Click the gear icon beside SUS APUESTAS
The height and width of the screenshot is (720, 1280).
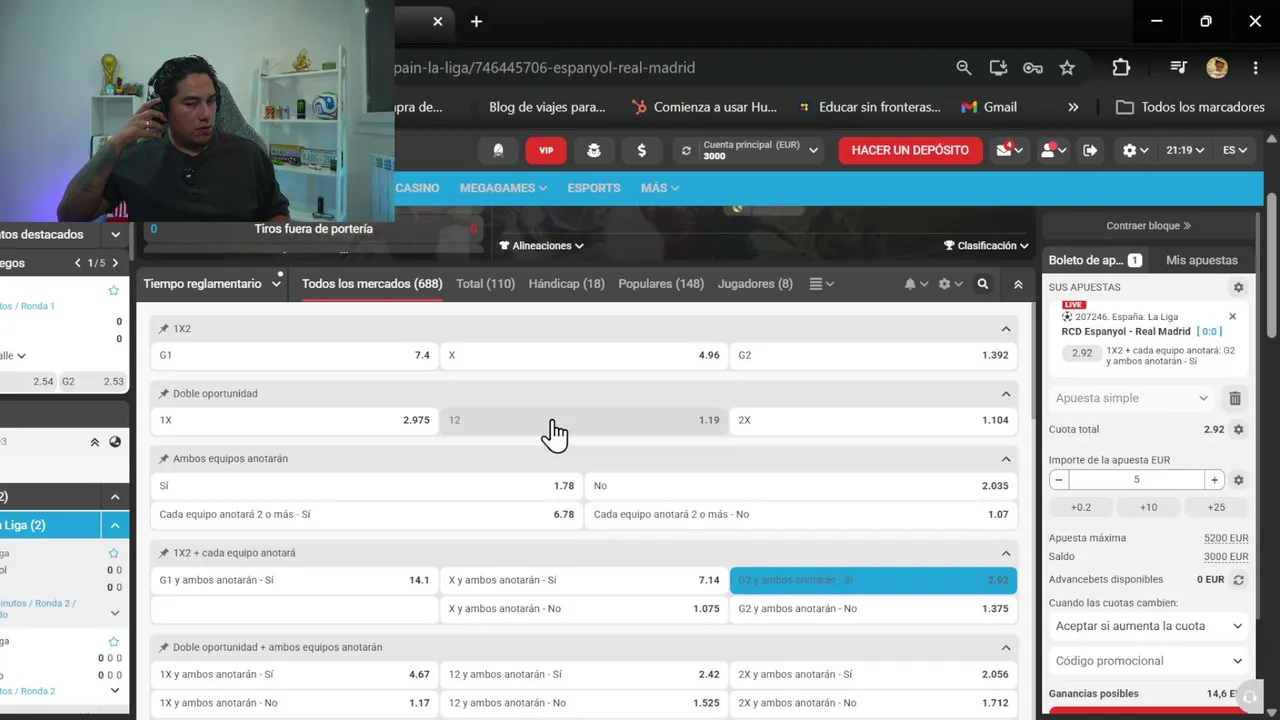coord(1238,287)
